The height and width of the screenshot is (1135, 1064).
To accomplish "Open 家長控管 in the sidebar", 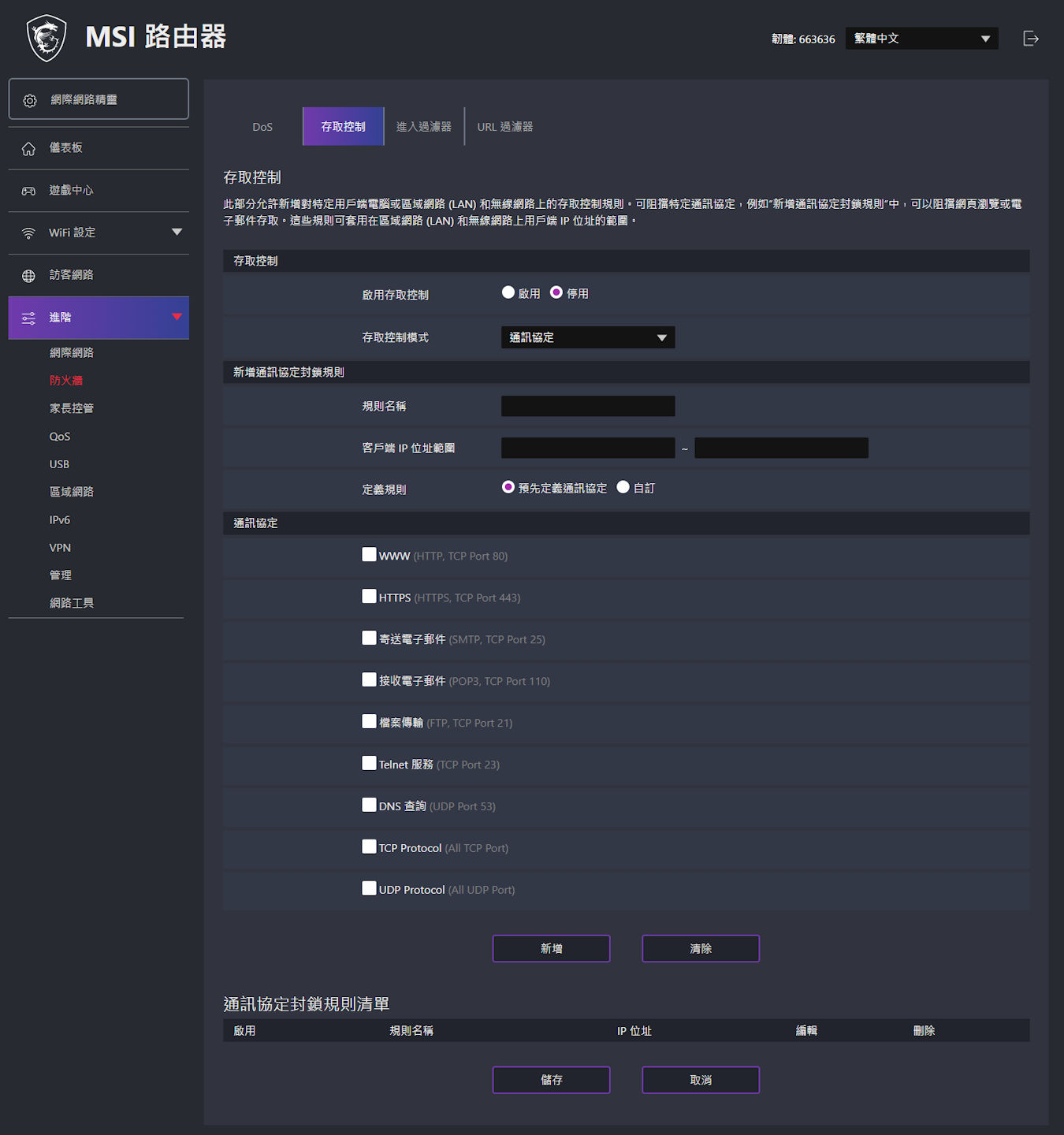I will pyautogui.click(x=72, y=408).
